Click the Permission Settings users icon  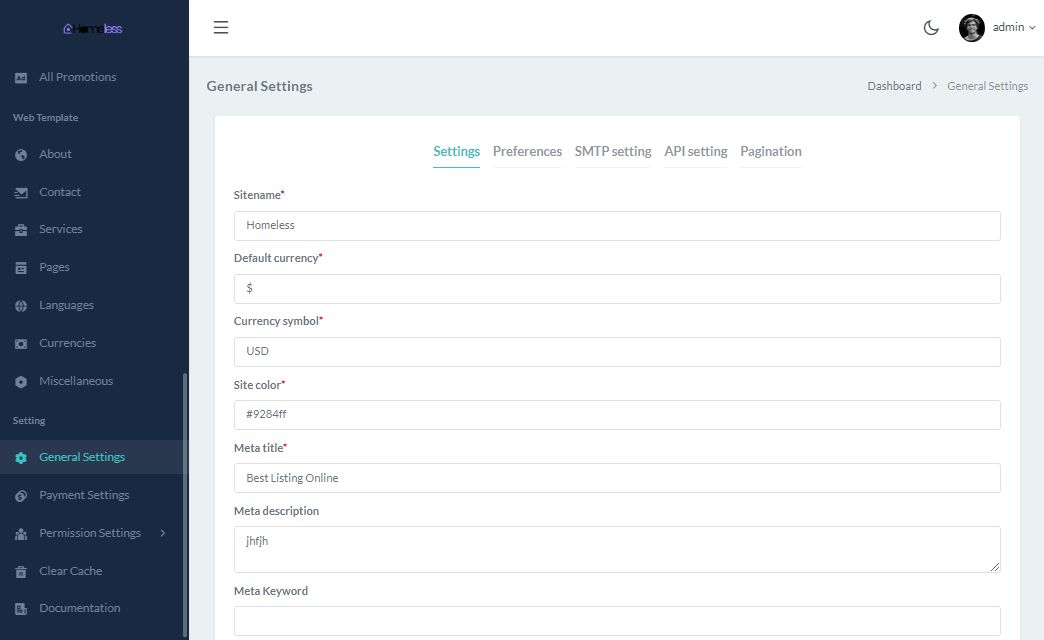pos(21,533)
